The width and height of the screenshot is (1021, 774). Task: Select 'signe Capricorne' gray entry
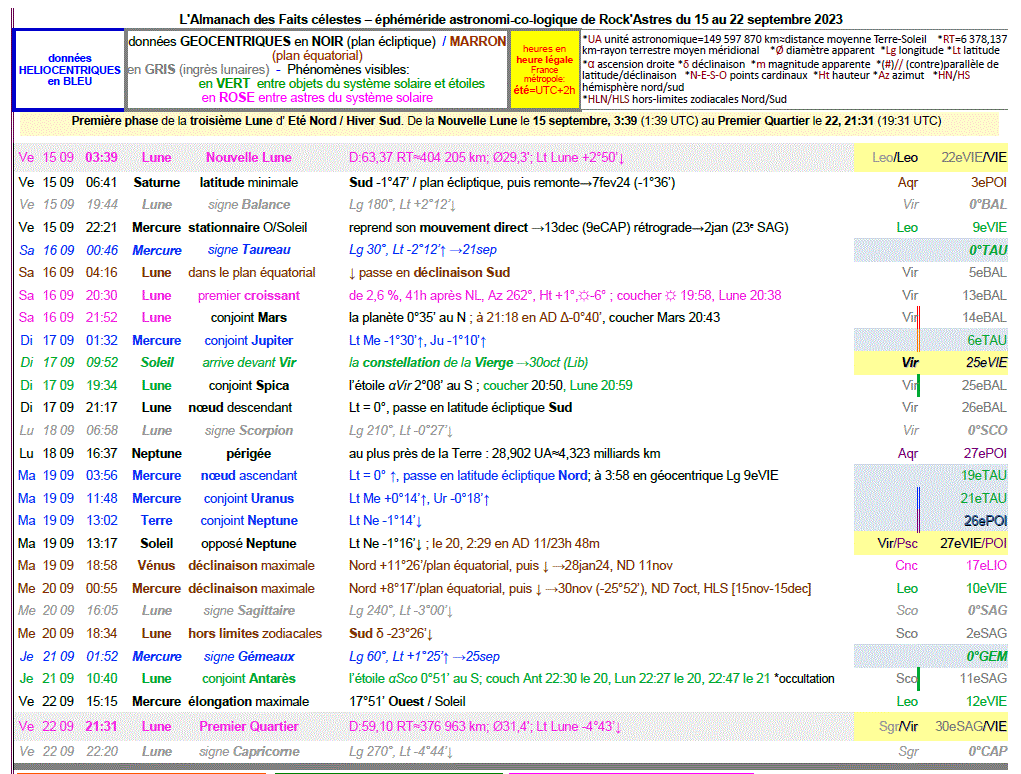pyautogui.click(x=249, y=751)
